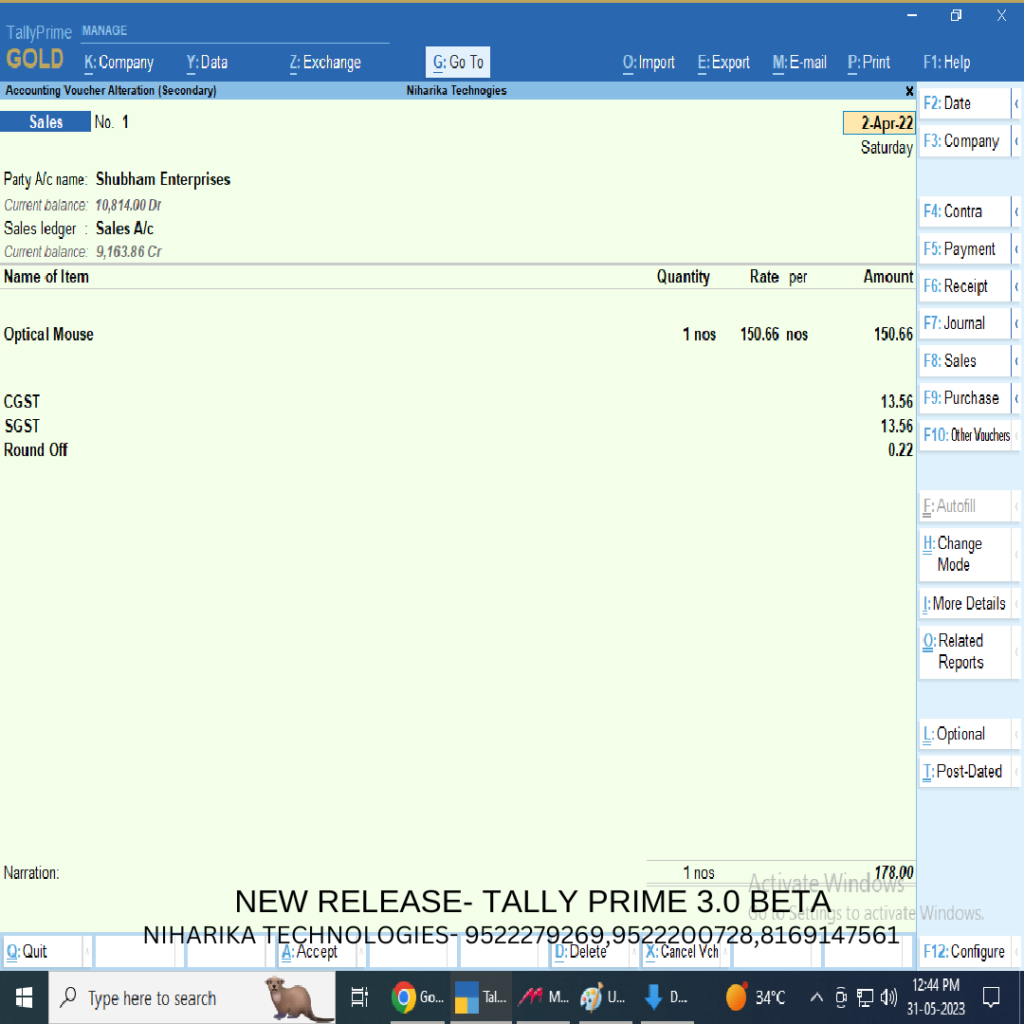The width and height of the screenshot is (1024, 1024).
Task: Open the E: Export menu
Action: pos(724,63)
